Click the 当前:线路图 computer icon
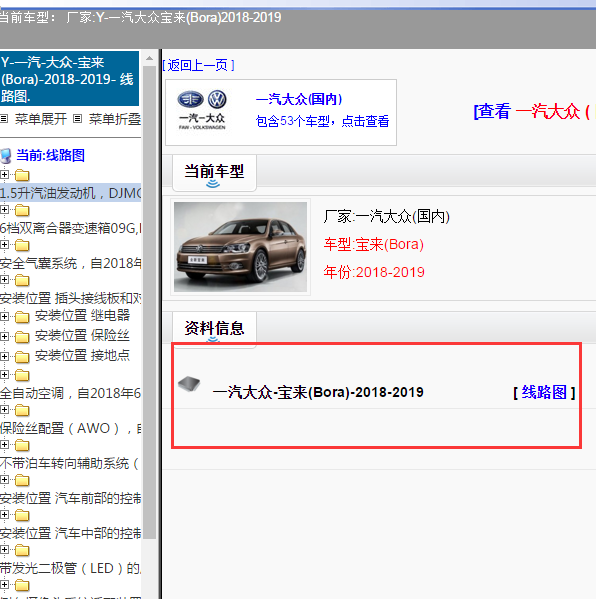 tap(5, 156)
